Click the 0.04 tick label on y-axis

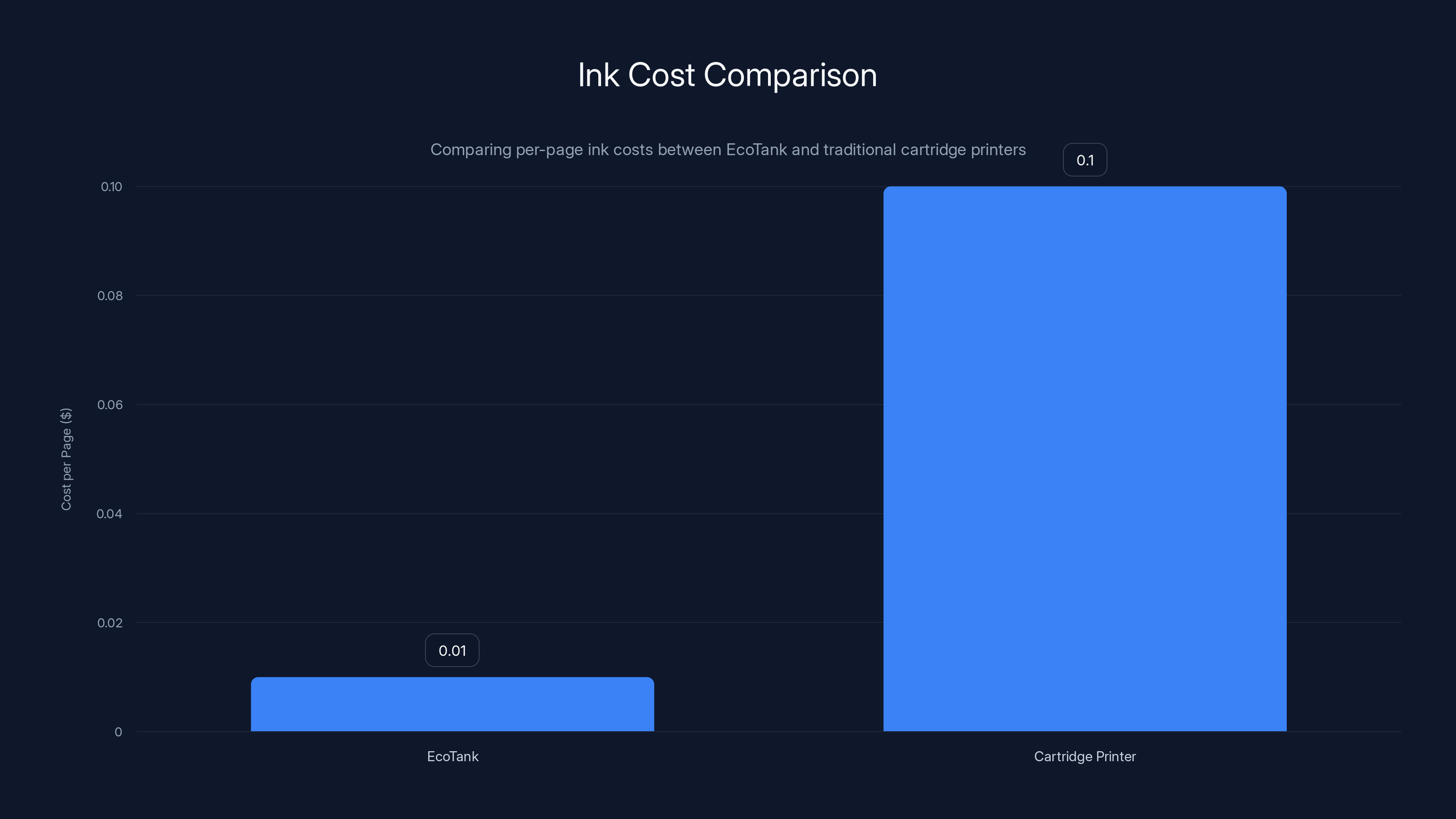coord(111,514)
